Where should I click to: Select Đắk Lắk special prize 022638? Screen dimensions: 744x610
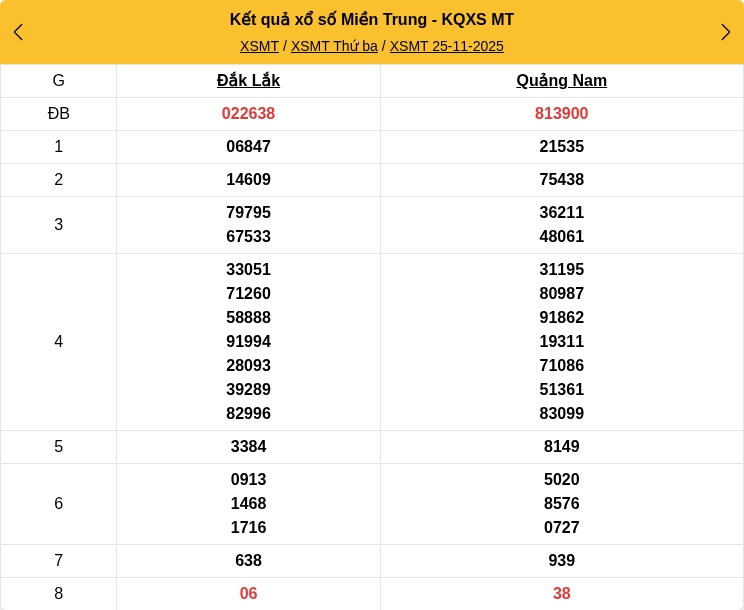[x=248, y=114]
